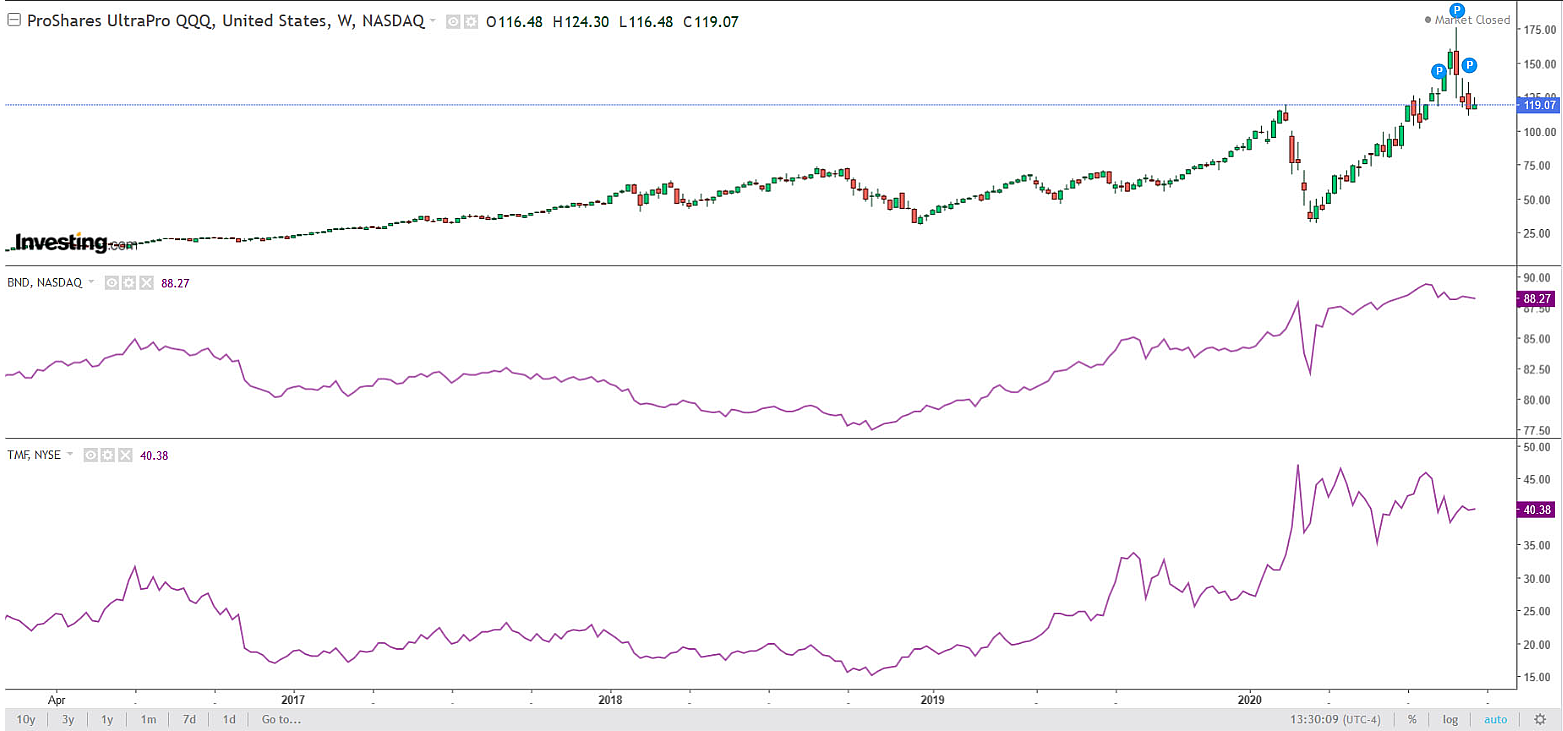The height and width of the screenshot is (731, 1563).
Task: Select the 1m time range
Action: 148,719
